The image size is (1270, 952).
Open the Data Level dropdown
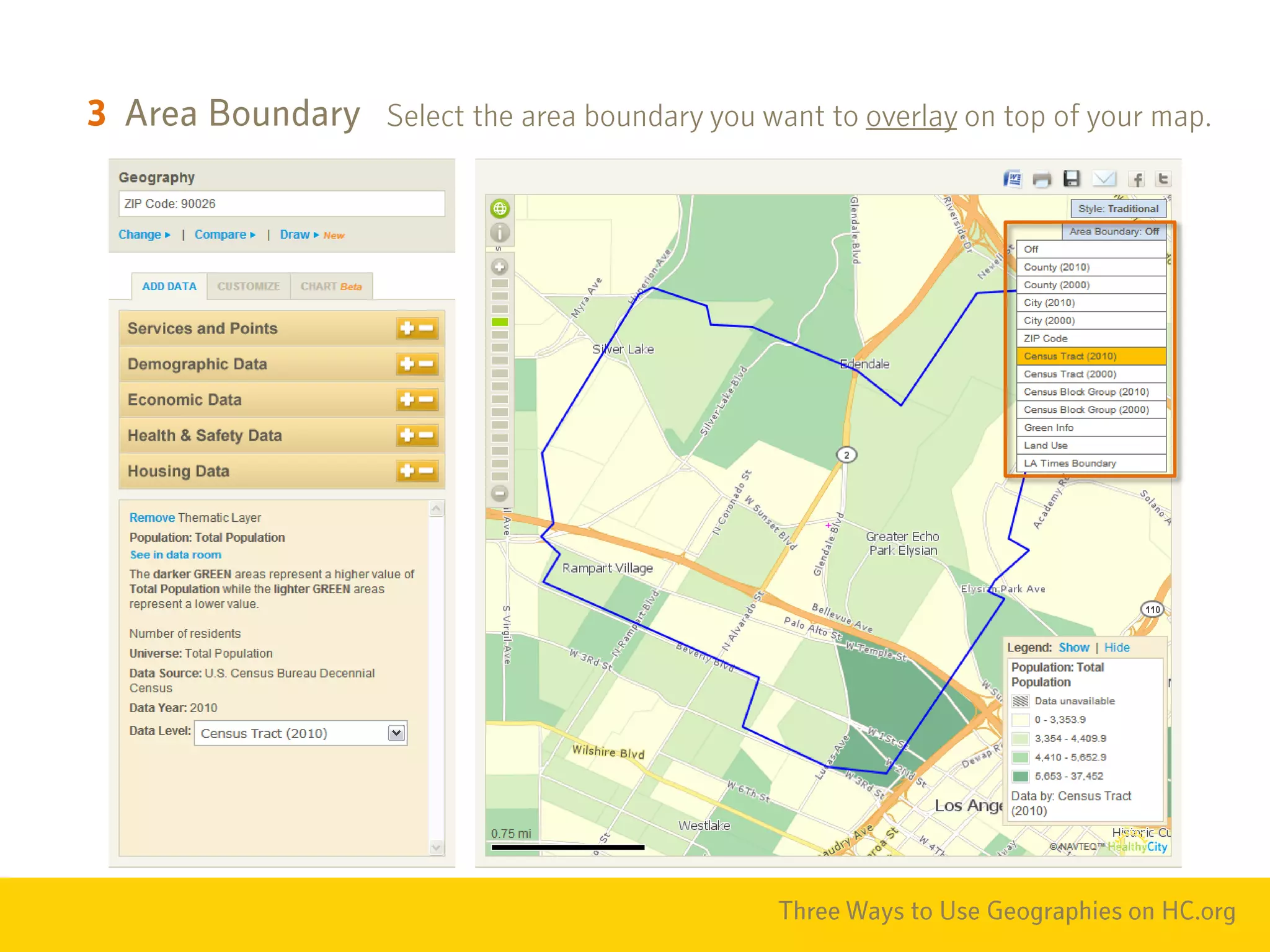tap(396, 733)
